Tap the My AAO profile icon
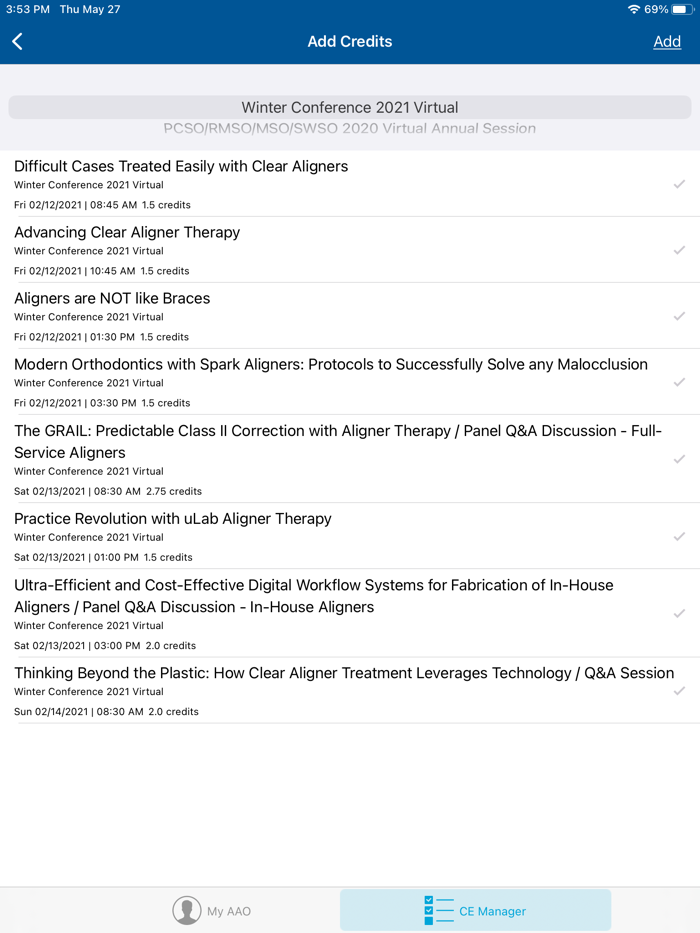 point(187,910)
